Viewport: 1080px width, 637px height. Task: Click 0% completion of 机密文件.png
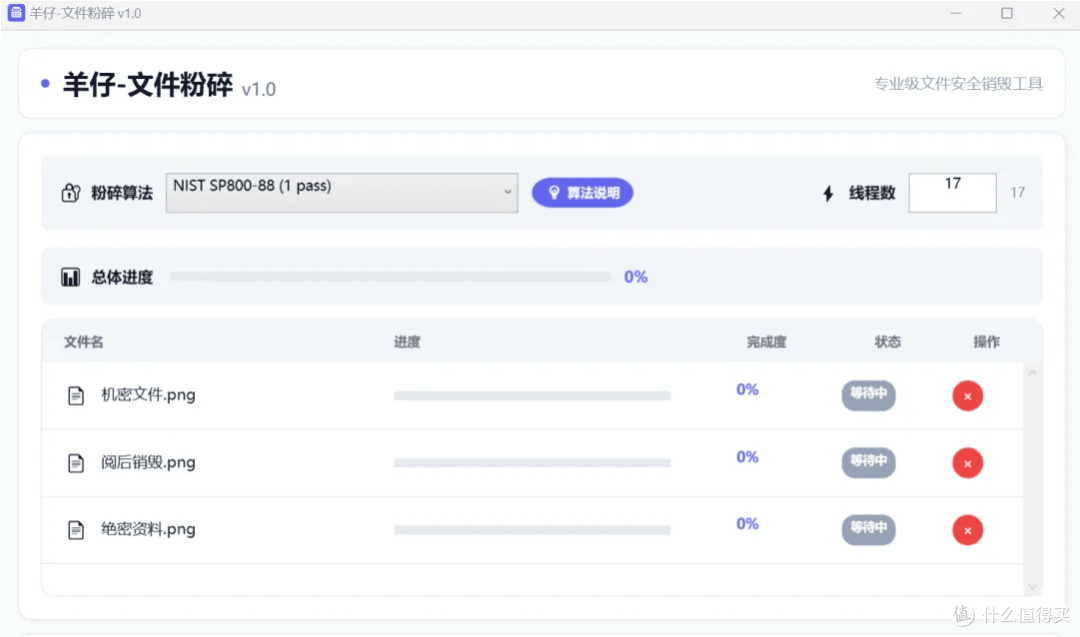coord(747,390)
